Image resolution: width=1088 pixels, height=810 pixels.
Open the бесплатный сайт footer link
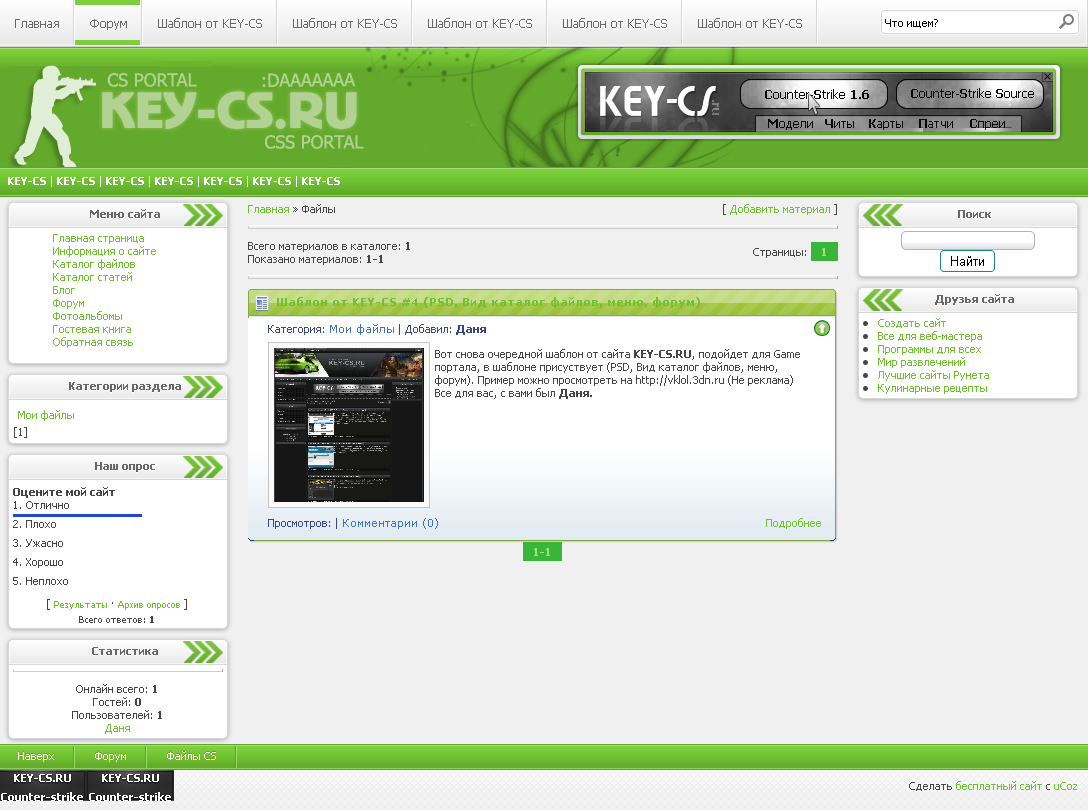[998, 786]
